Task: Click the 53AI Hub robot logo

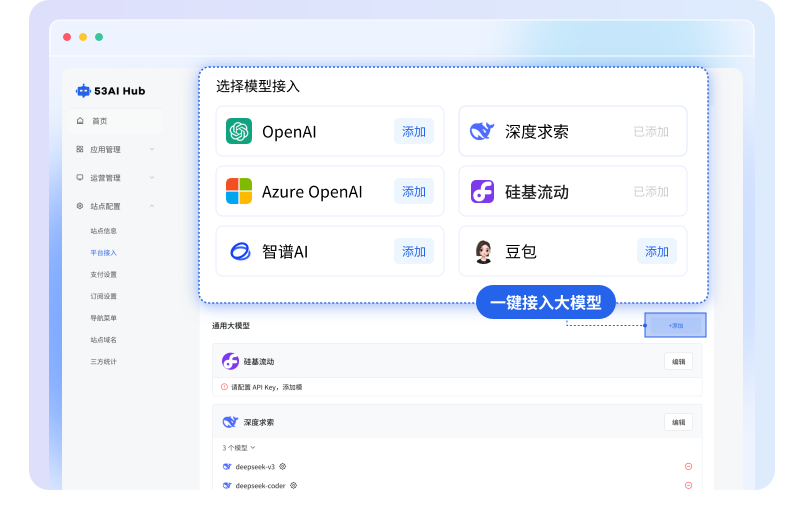Action: coord(83,91)
